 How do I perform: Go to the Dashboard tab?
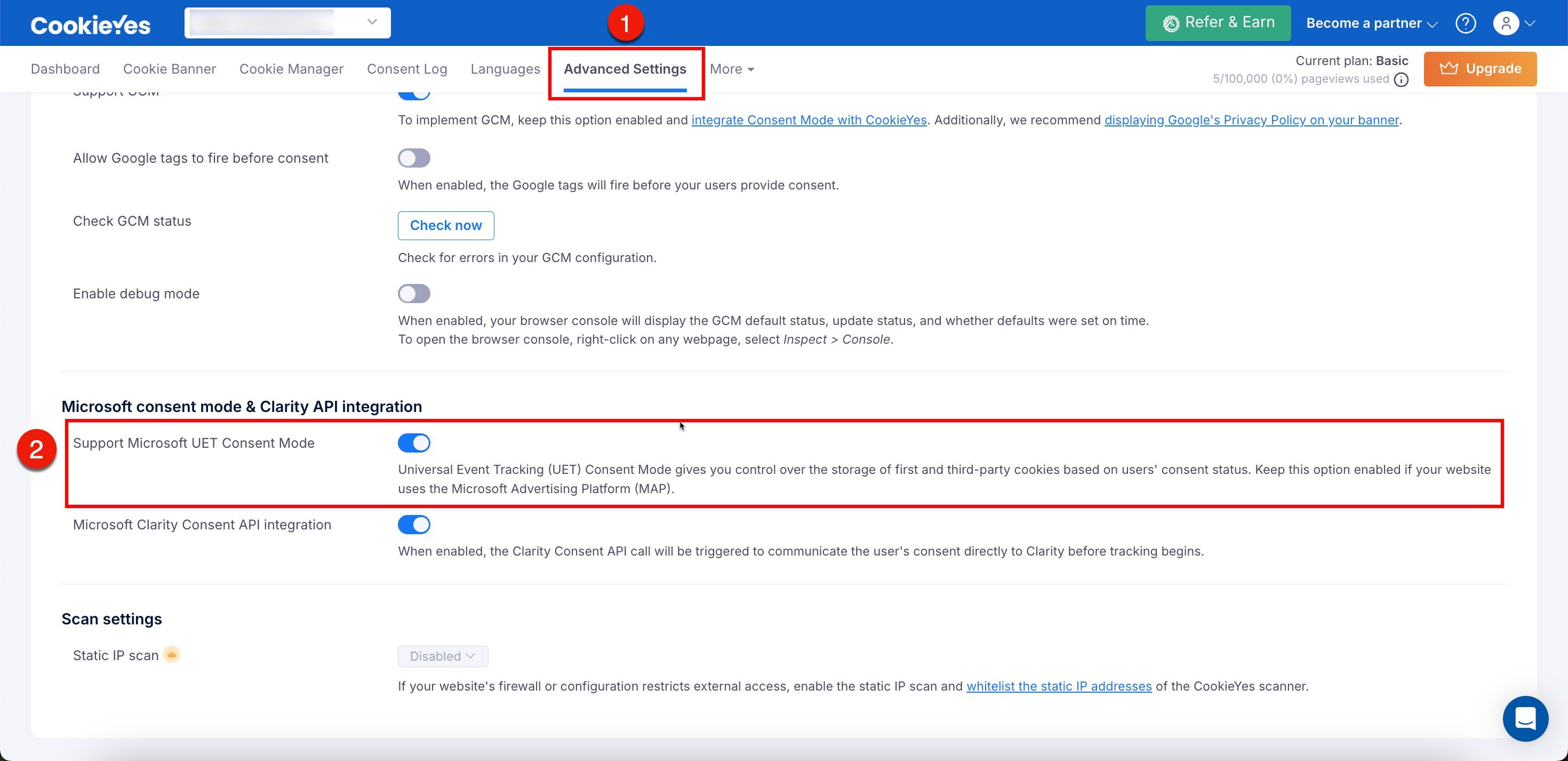coord(65,69)
